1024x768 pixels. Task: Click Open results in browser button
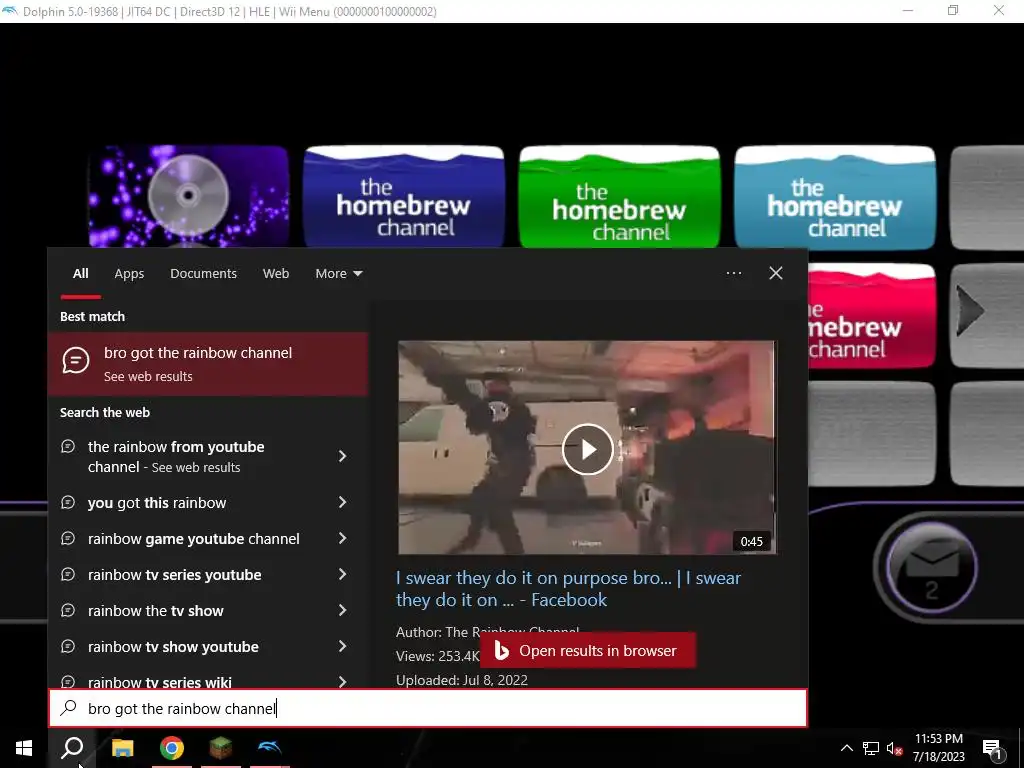point(588,650)
